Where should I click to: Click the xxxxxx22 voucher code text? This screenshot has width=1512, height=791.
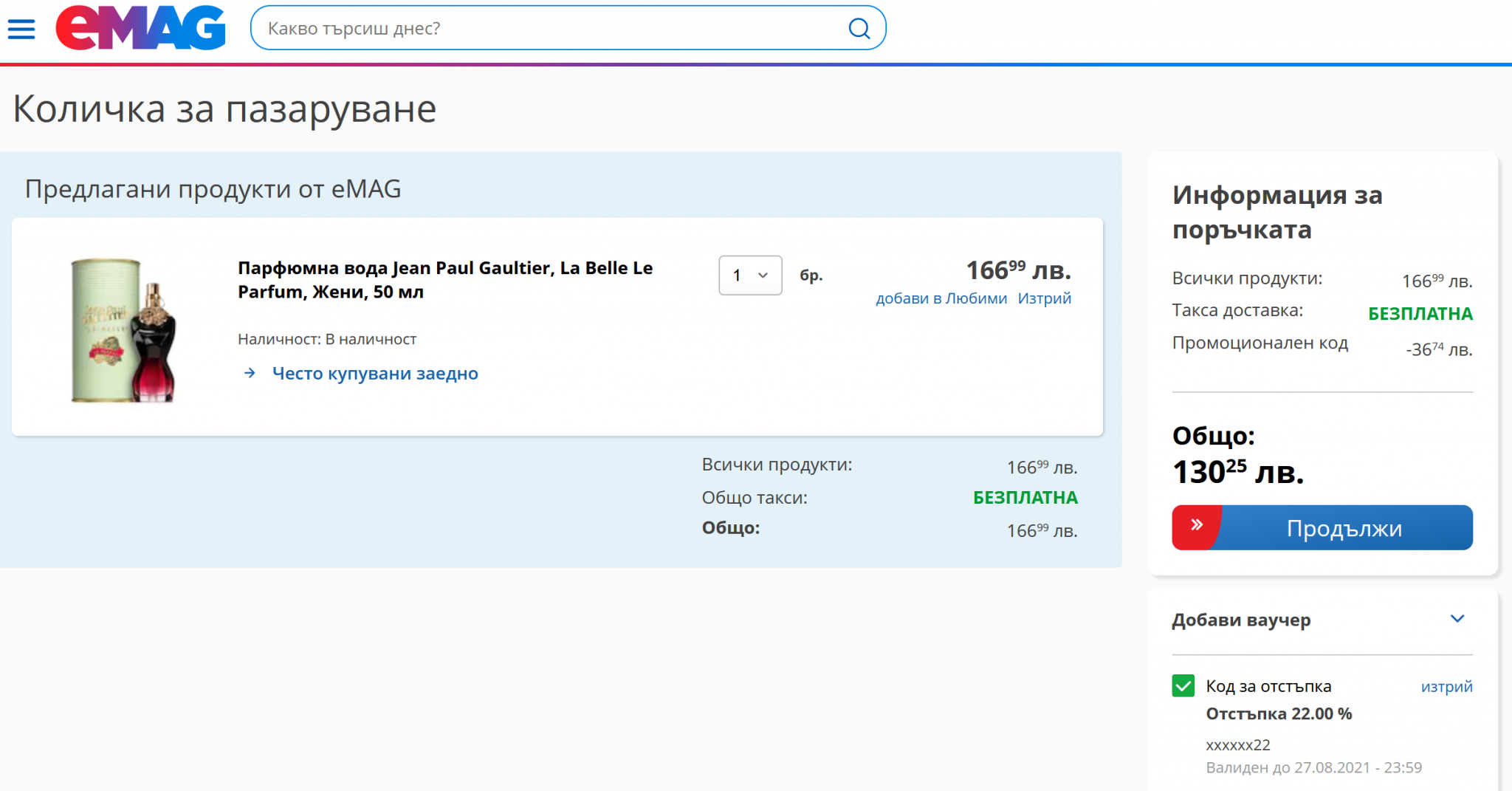(1238, 744)
